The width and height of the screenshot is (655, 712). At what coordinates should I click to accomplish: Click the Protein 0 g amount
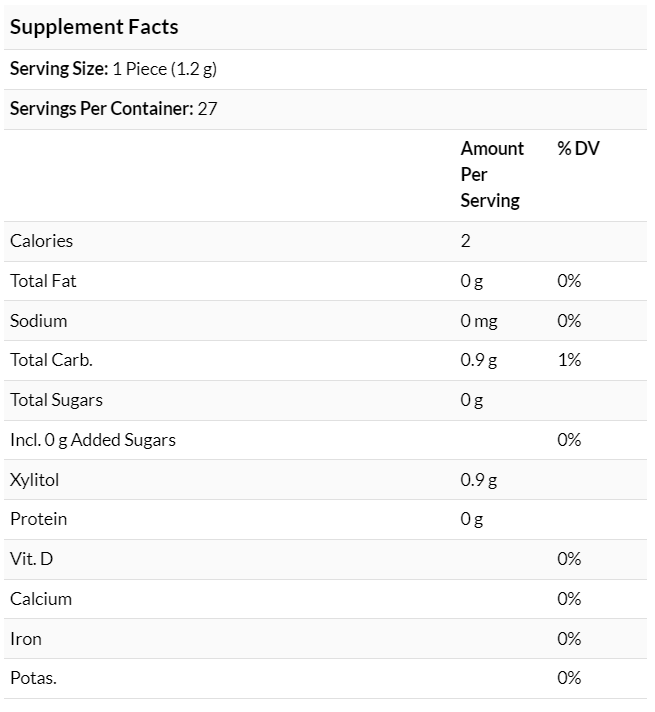[471, 519]
